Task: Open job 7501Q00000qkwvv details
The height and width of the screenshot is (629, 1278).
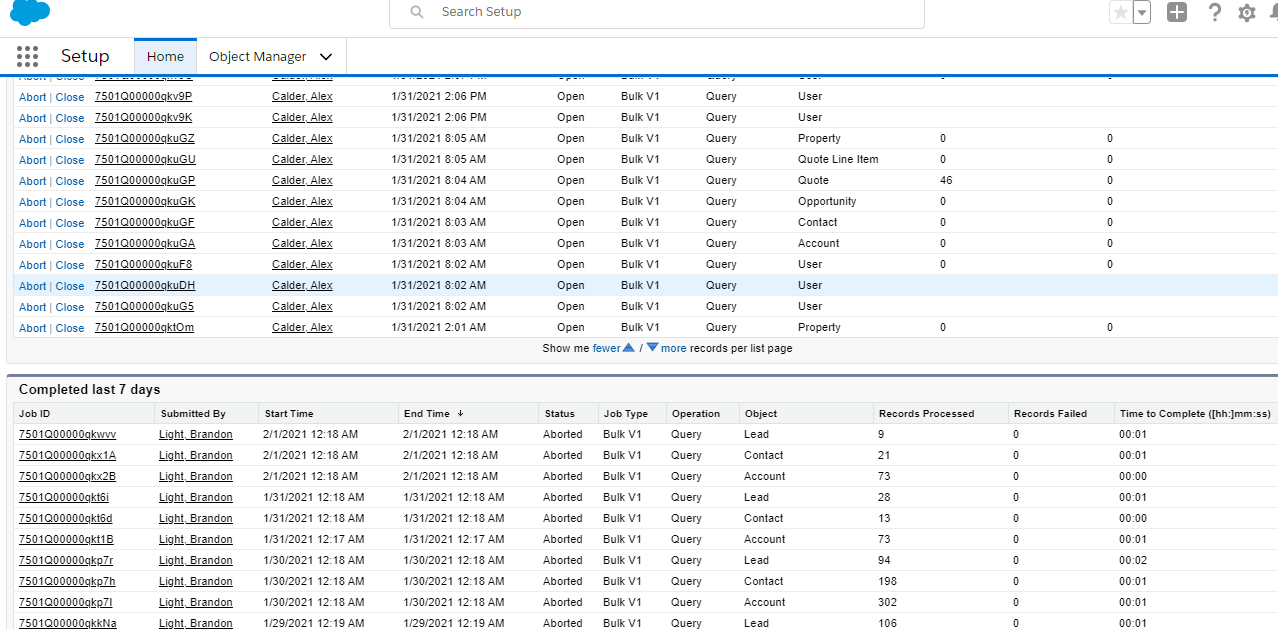Action: [66, 434]
